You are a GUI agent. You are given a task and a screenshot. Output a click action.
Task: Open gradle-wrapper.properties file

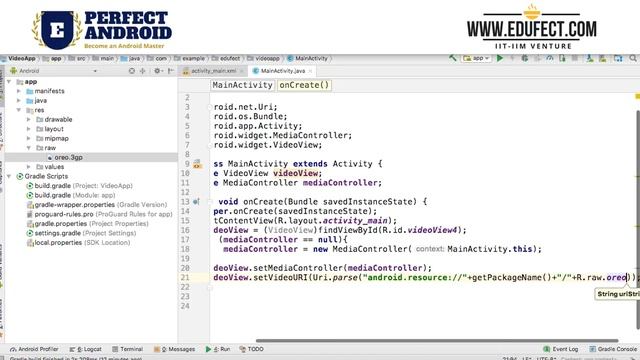coord(97,204)
